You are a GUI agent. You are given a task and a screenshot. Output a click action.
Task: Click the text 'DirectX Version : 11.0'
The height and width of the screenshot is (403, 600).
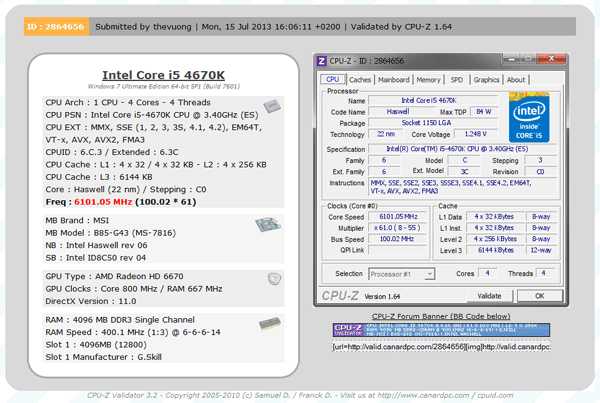point(91,301)
